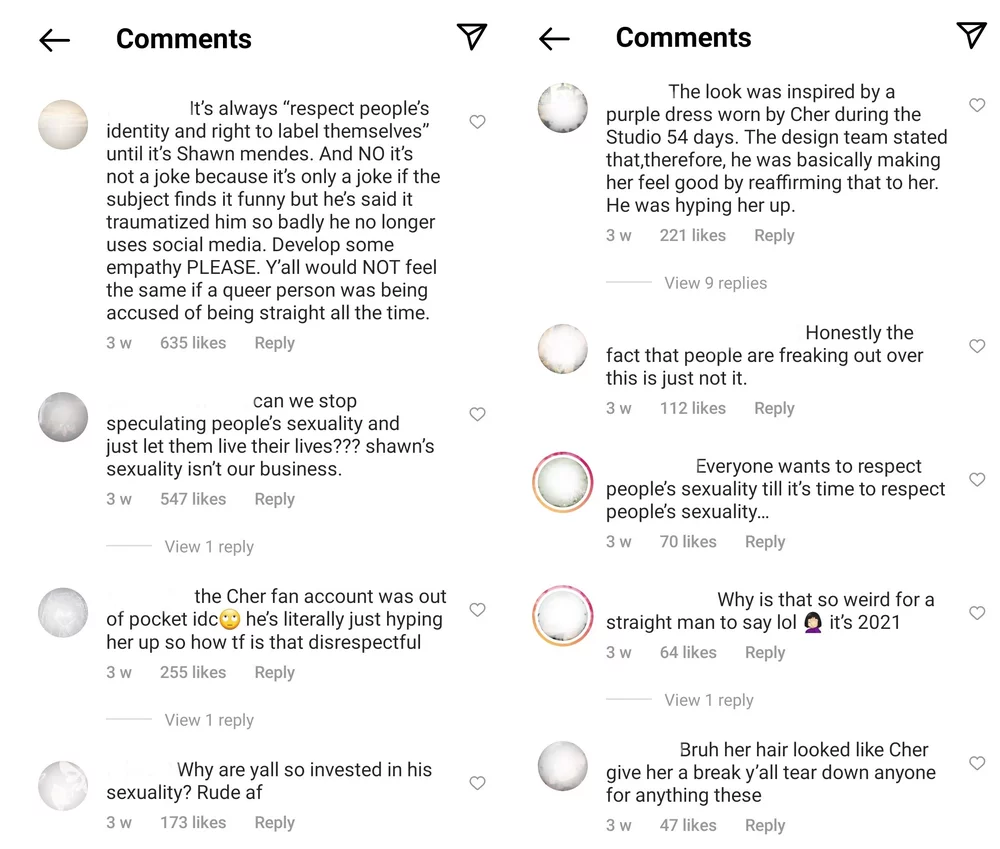Tap back arrow in left Comments panel
Screen dimensions: 1000x849
point(55,40)
